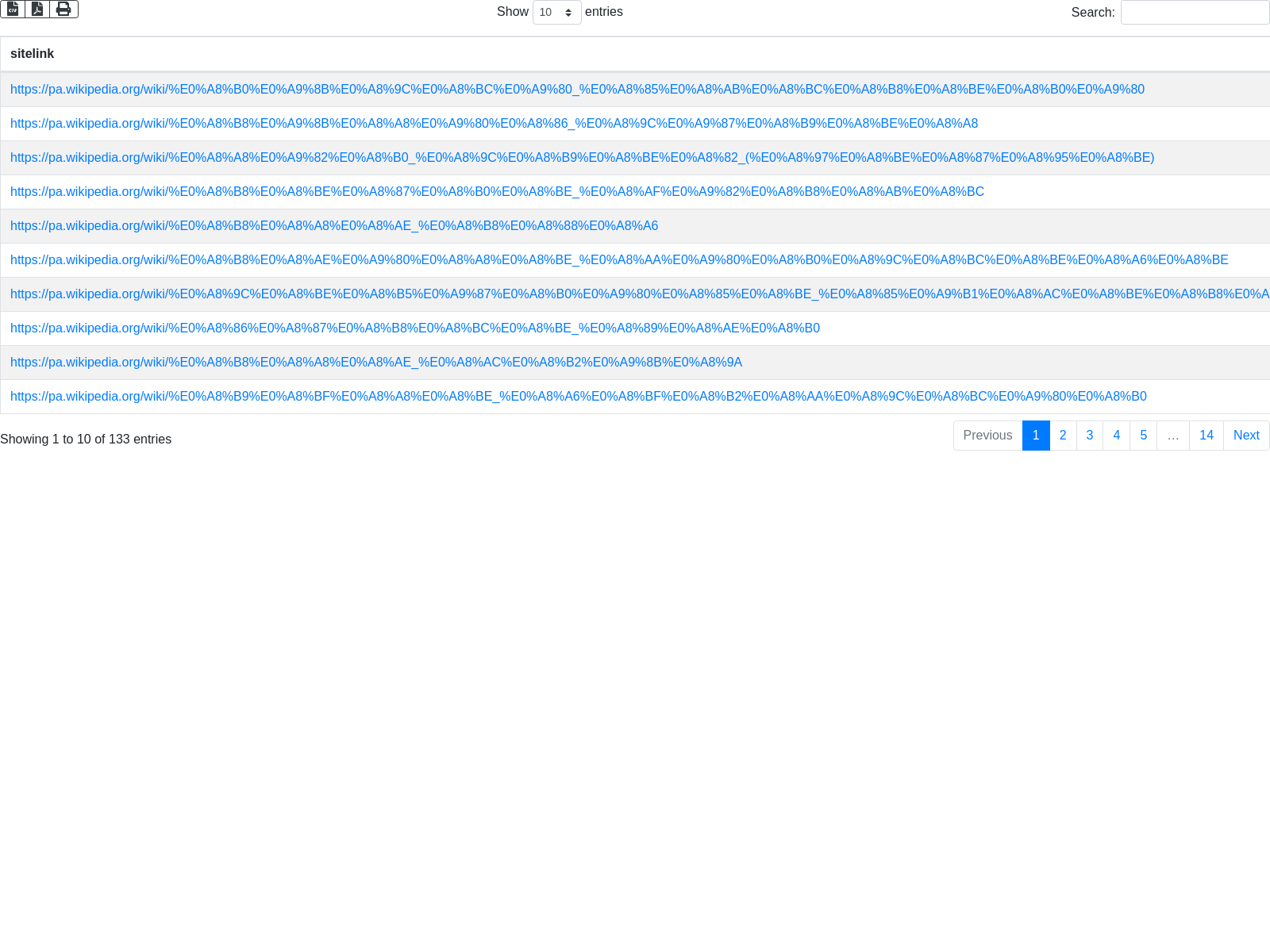This screenshot has width=1270, height=952.
Task: Open the first sitelink in the table
Action: click(x=577, y=90)
